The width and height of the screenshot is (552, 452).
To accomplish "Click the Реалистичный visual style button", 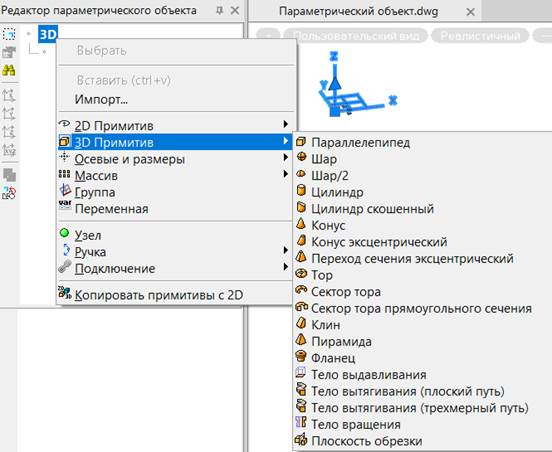I will coord(480,36).
